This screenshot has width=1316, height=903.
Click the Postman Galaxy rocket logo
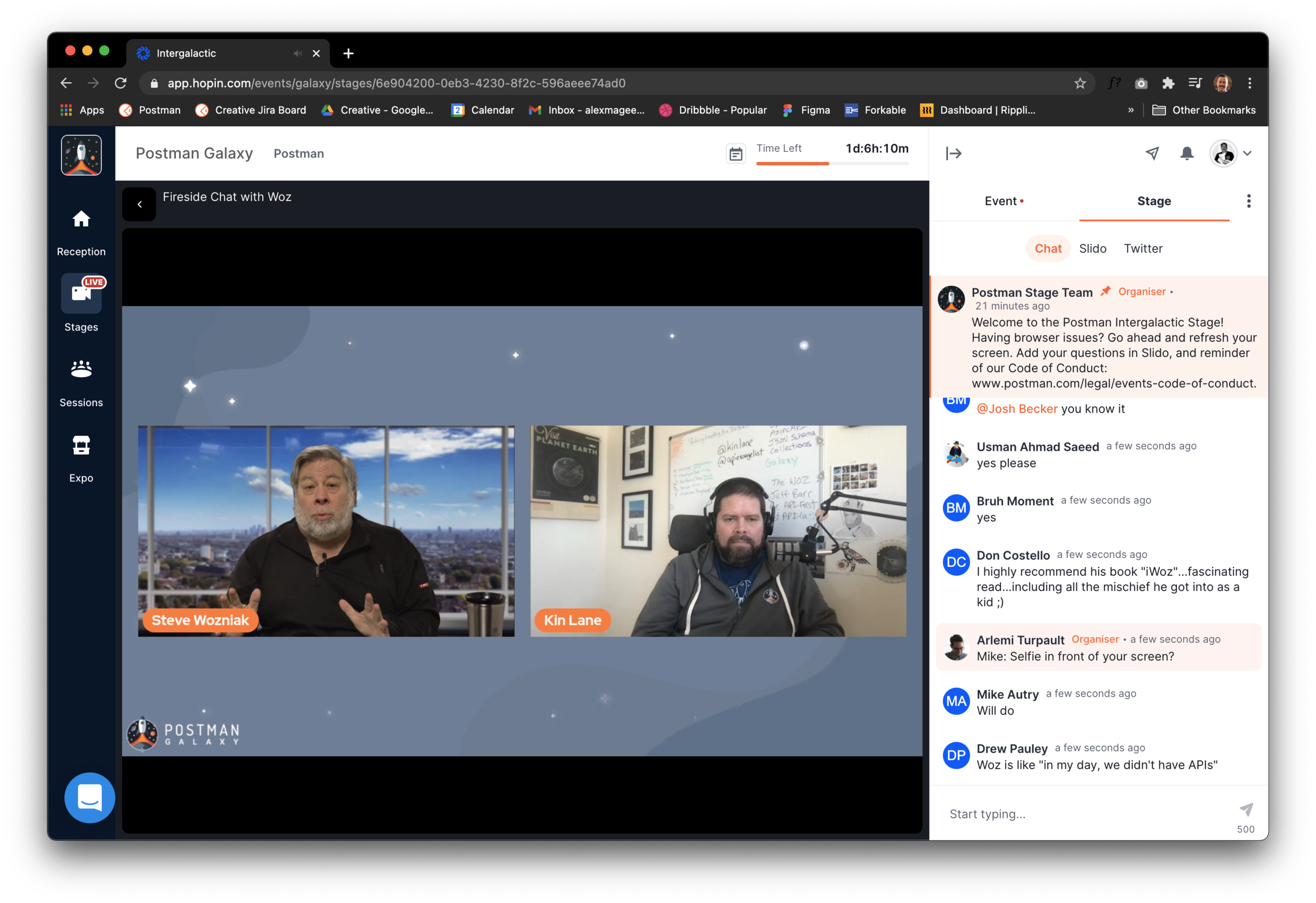click(x=81, y=155)
